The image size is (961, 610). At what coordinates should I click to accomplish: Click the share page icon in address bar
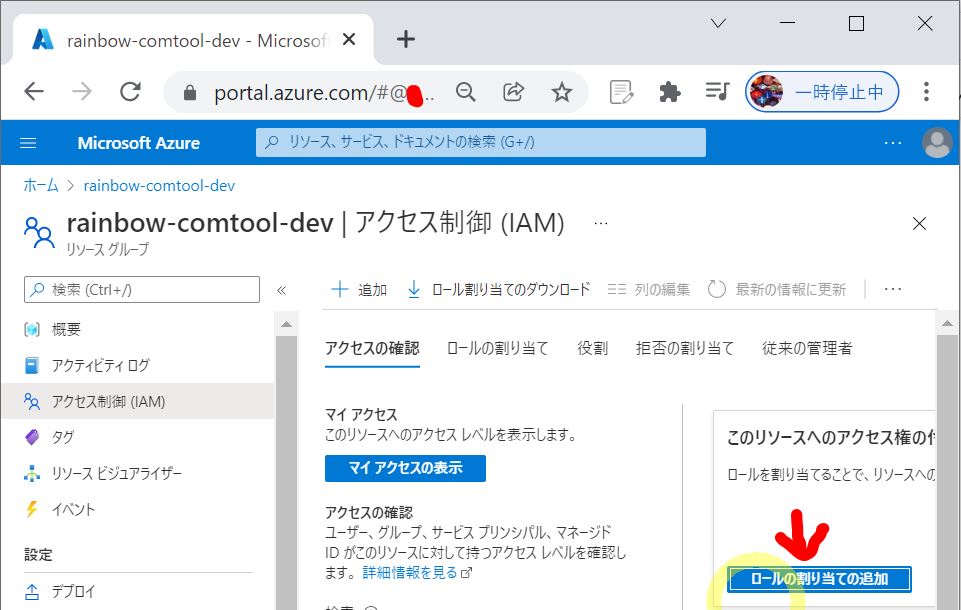[514, 93]
